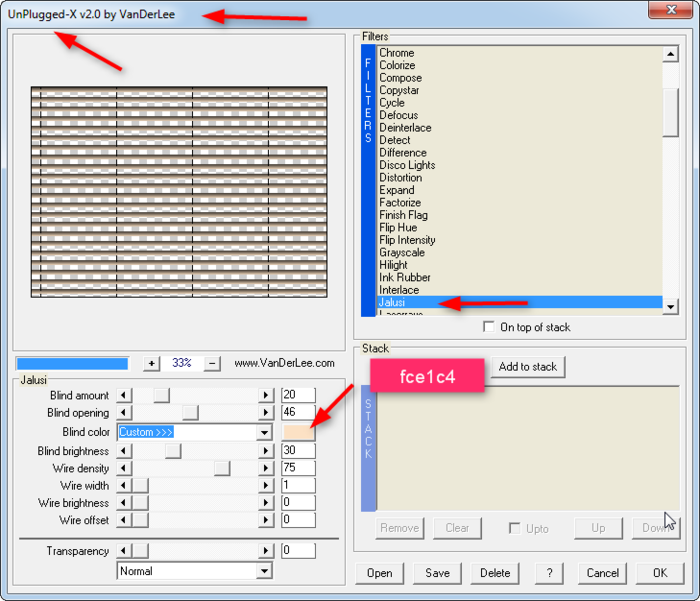Decrease Blind amount with left arrow

[x=124, y=395]
